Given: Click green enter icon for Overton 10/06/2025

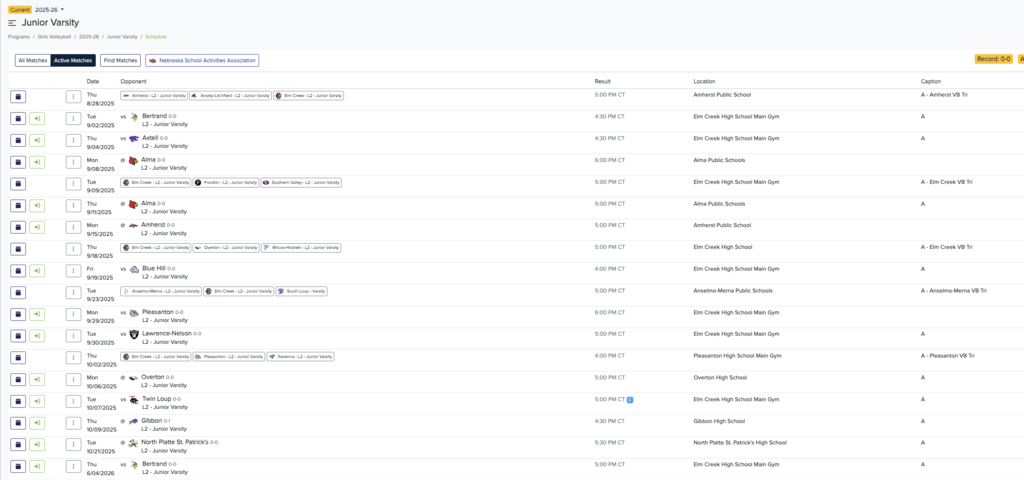Looking at the screenshot, I should click(37, 379).
